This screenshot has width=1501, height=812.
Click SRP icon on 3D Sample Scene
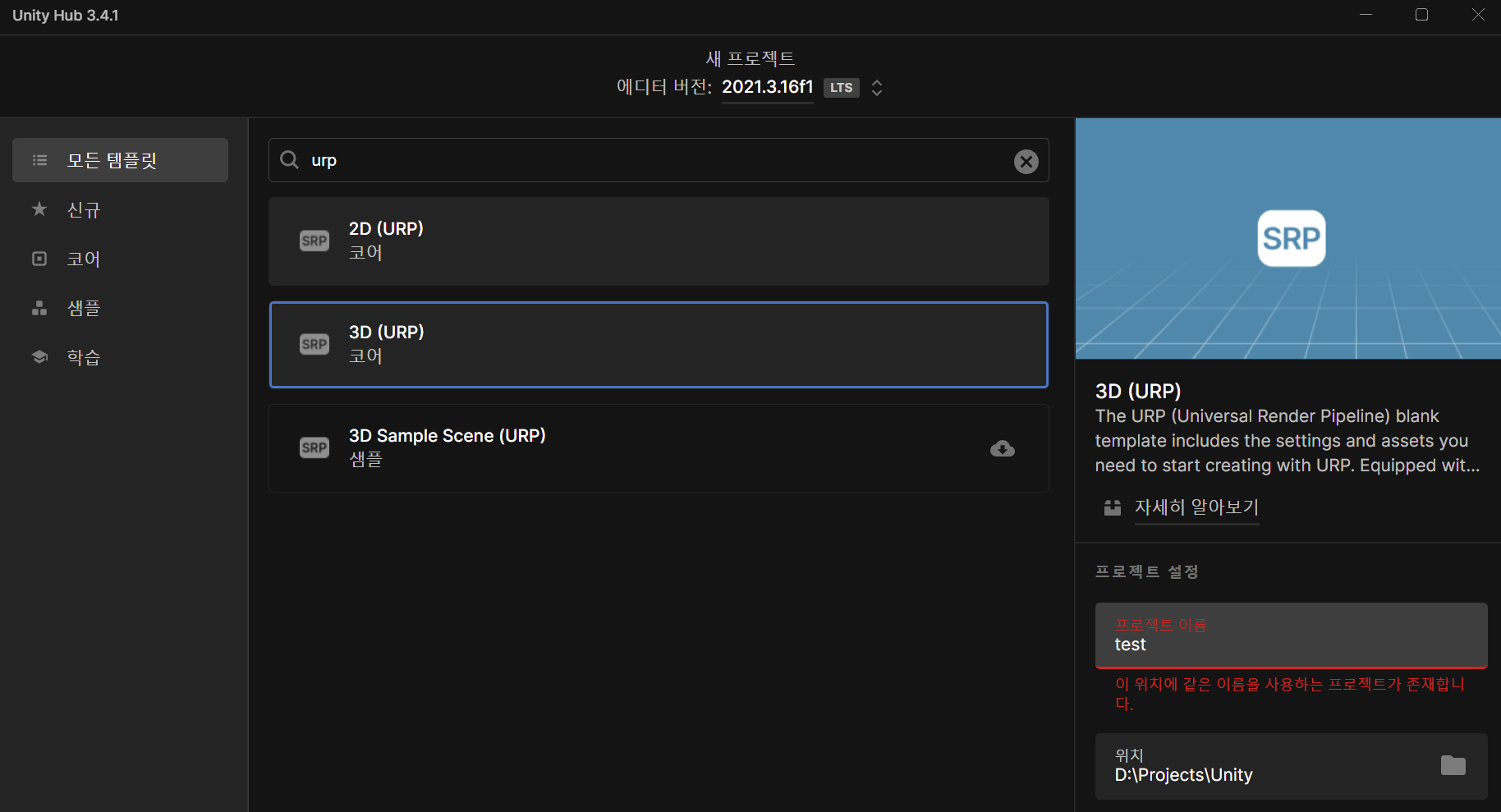click(x=314, y=447)
